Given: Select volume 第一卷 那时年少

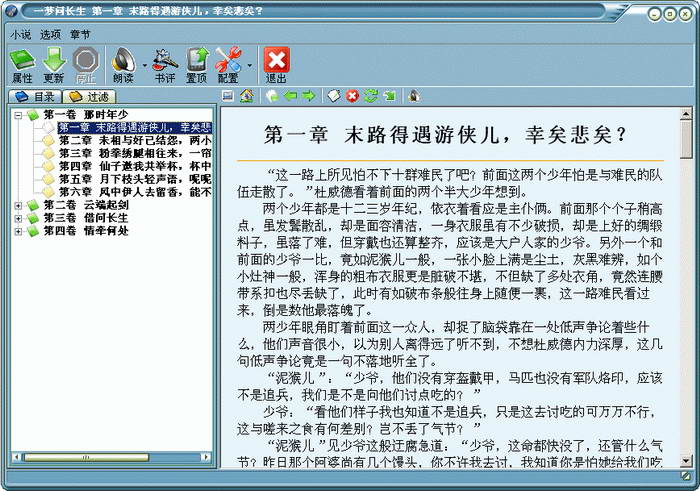Looking at the screenshot, I should click(x=86, y=115).
